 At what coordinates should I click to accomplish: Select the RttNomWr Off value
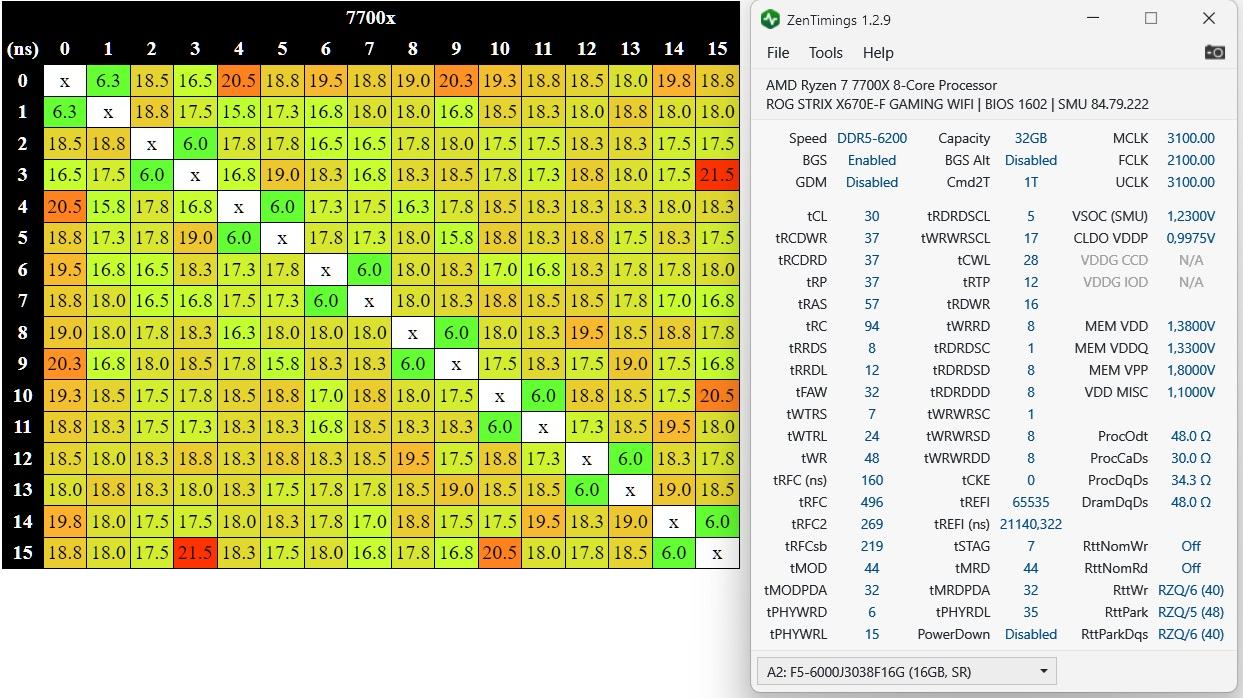[1191, 546]
